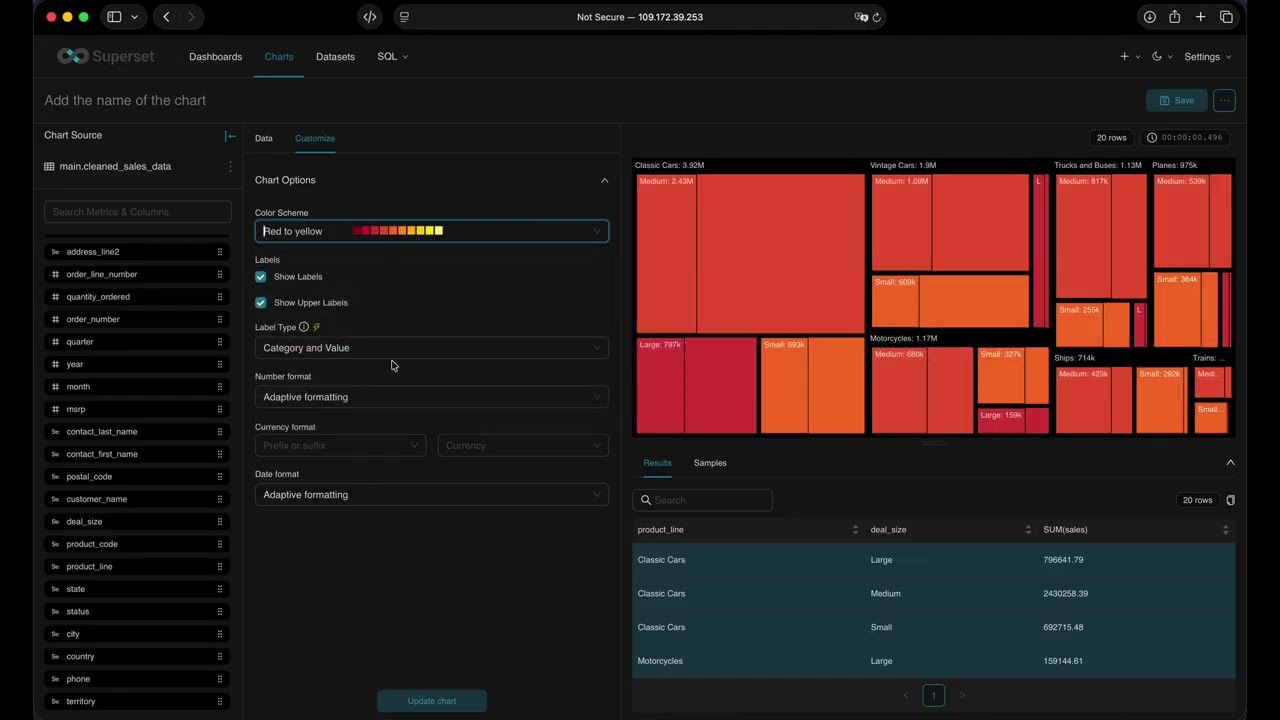Go back with browser back arrow
This screenshot has height=720, width=1280.
[166, 17]
